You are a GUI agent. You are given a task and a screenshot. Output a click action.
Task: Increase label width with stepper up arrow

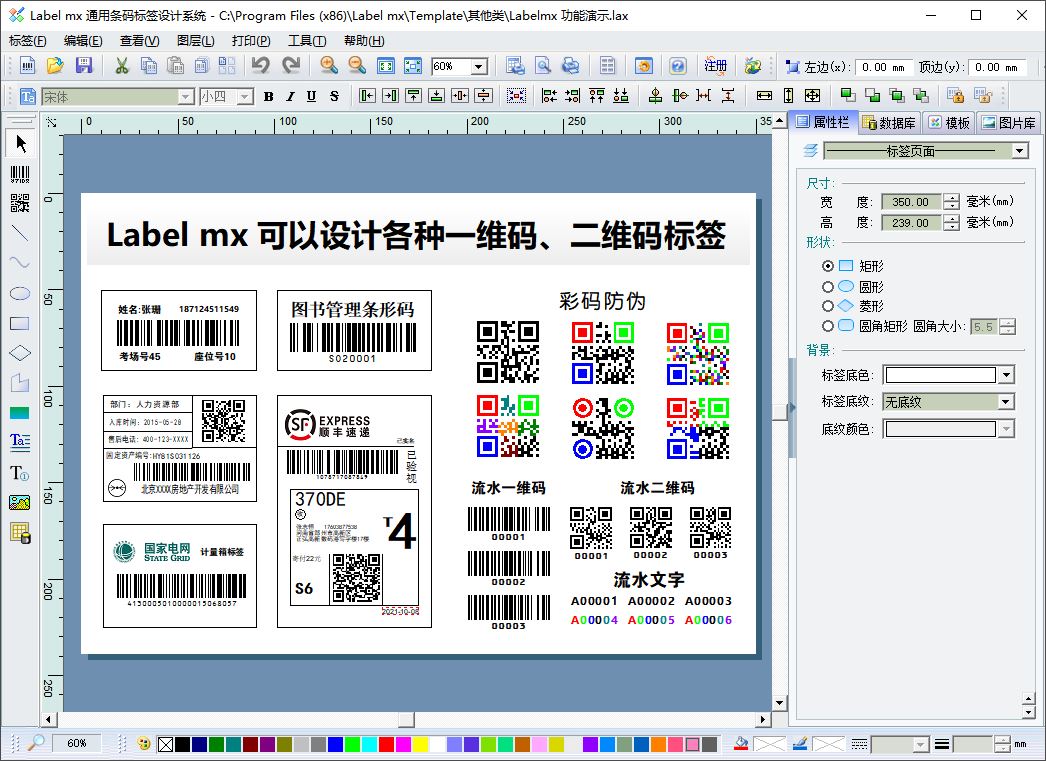click(952, 198)
